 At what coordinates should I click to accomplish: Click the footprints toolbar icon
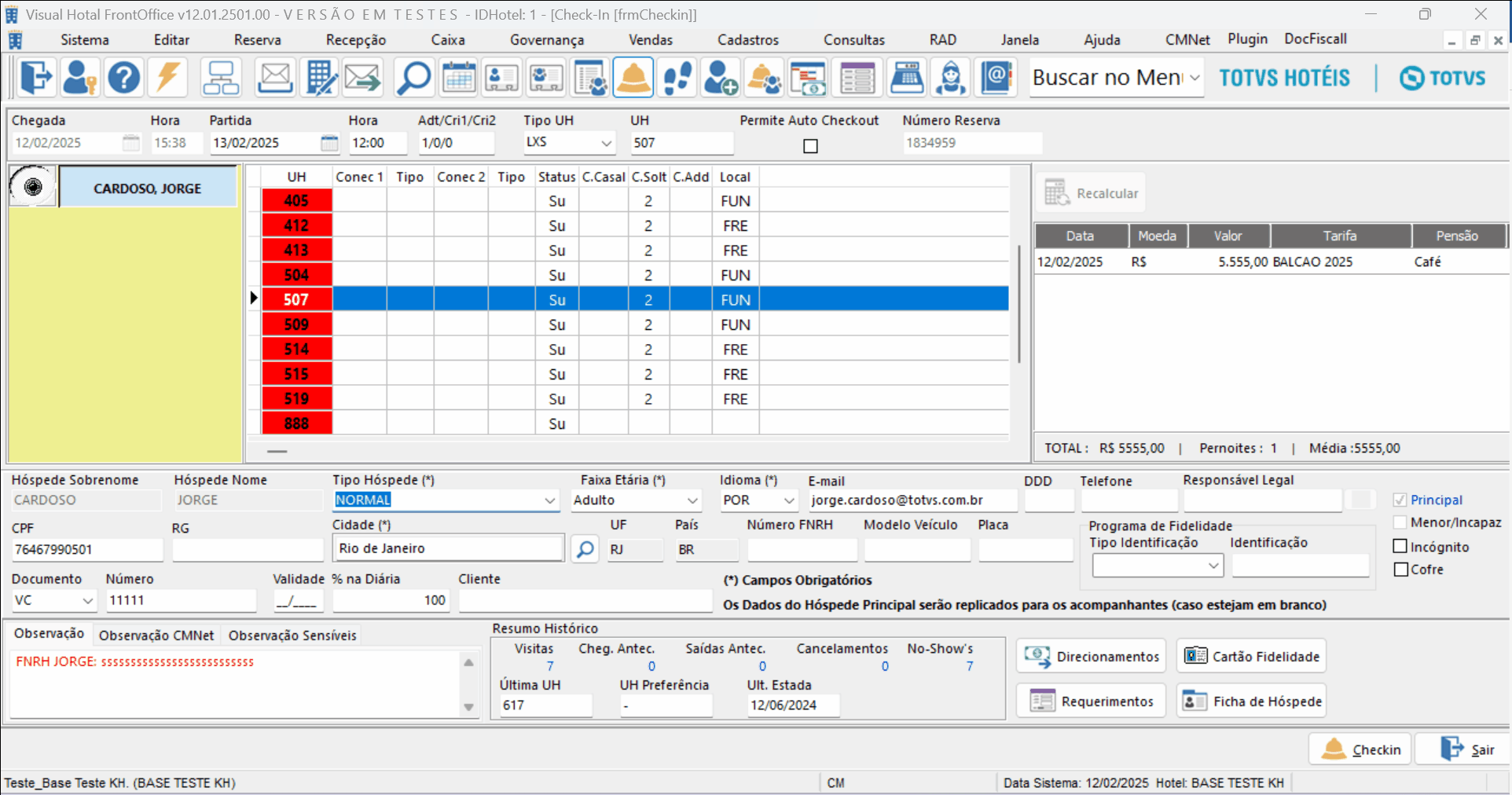(677, 78)
